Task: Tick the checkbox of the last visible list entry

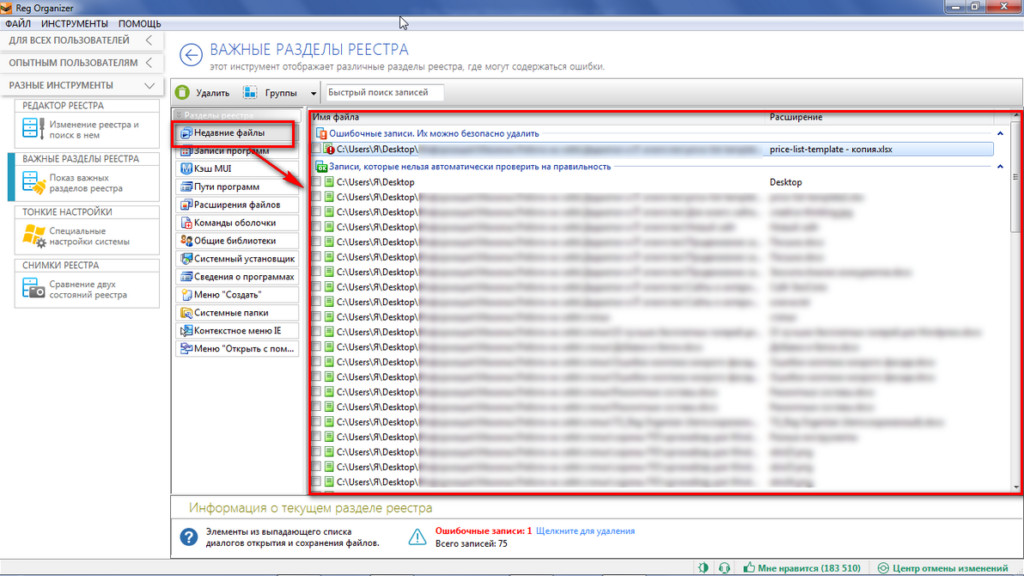Action: (318, 484)
